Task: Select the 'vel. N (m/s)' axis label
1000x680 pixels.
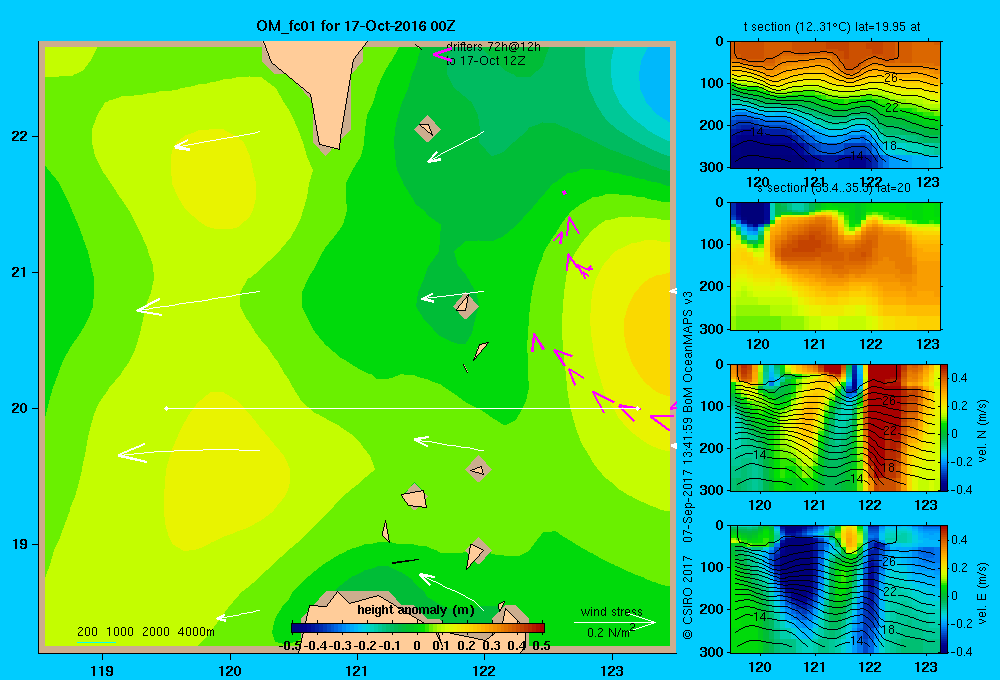Action: (983, 431)
